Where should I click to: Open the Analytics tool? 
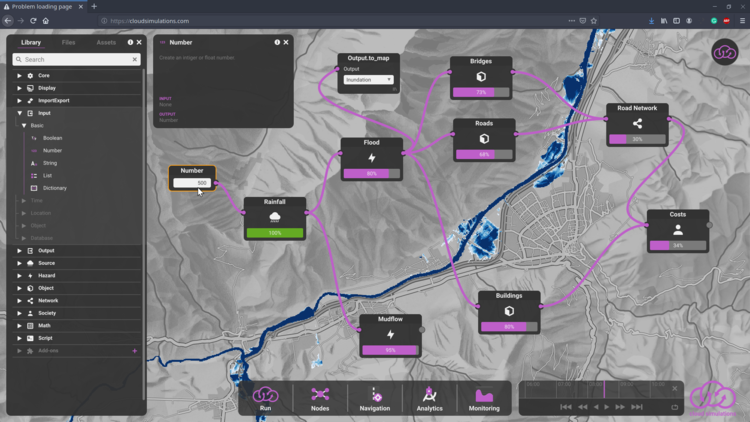pyautogui.click(x=429, y=399)
